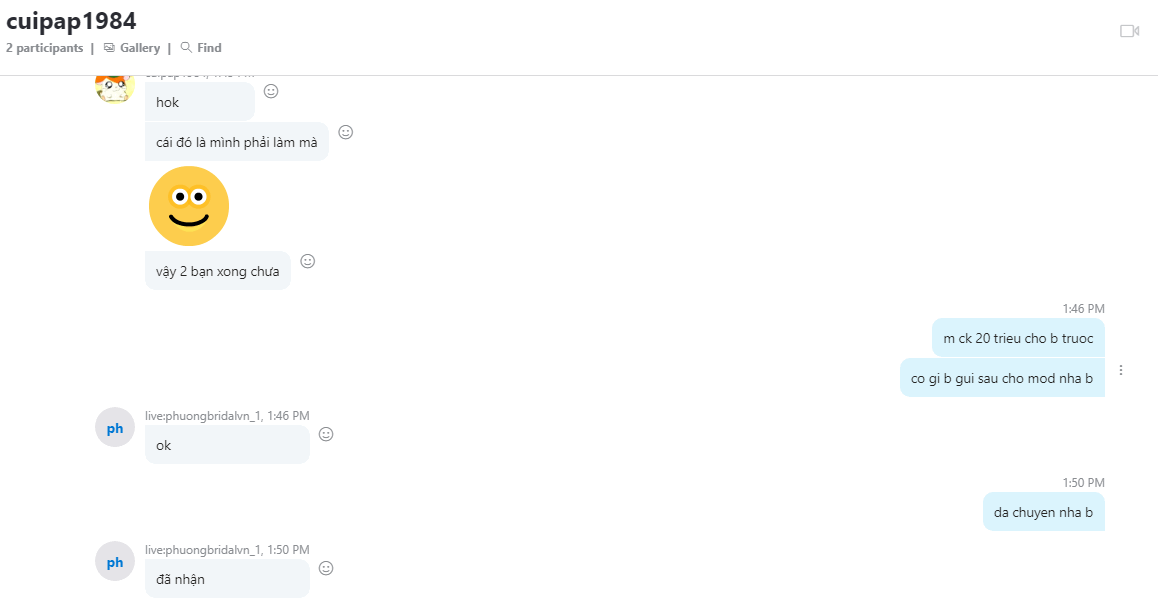
Task: Open the Gallery of shared media
Action: pyautogui.click(x=131, y=48)
